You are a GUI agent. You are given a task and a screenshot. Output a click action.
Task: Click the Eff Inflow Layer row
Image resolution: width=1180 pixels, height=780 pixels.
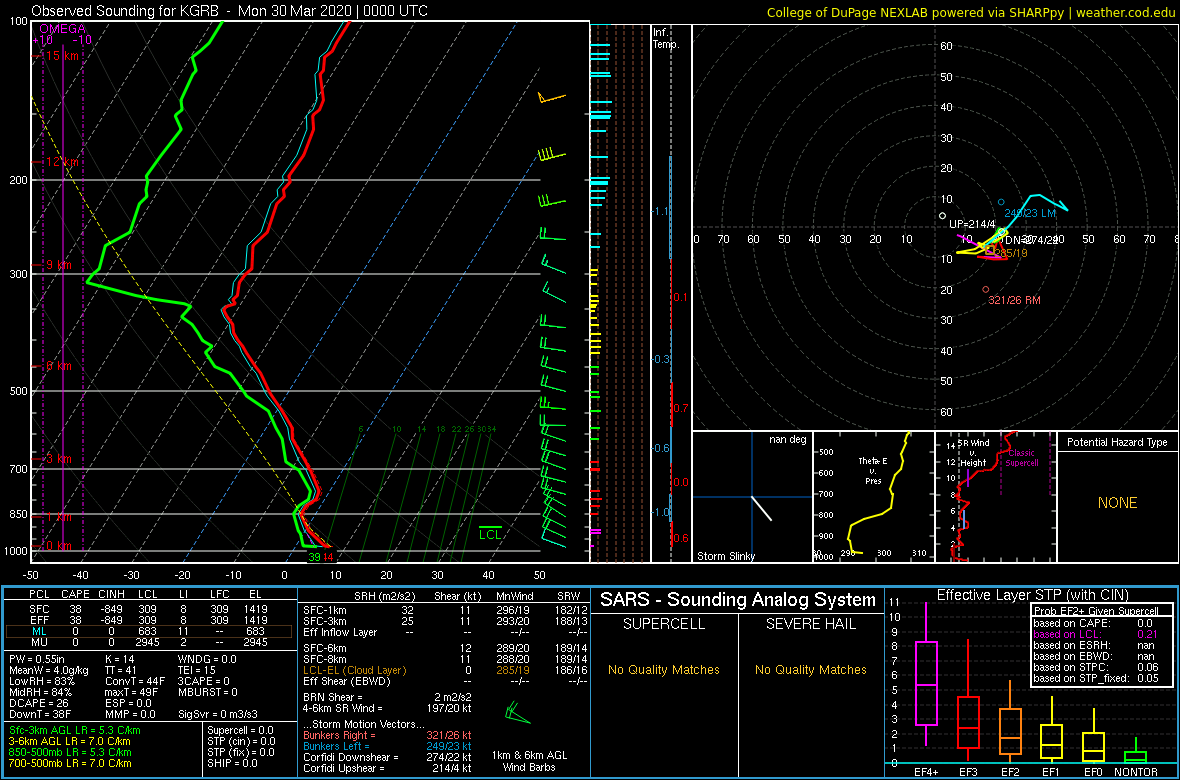[x=444, y=631]
